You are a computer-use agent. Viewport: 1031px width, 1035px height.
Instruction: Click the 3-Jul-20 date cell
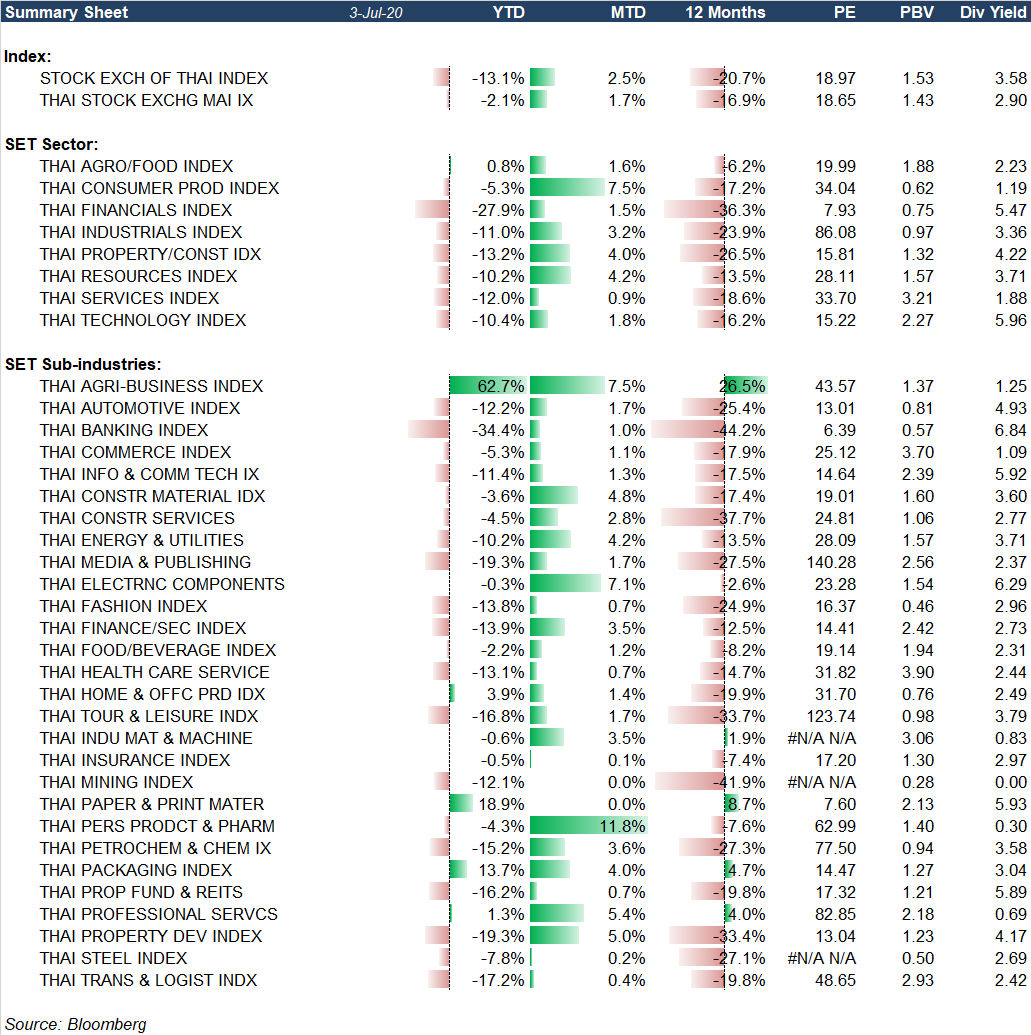tap(375, 13)
